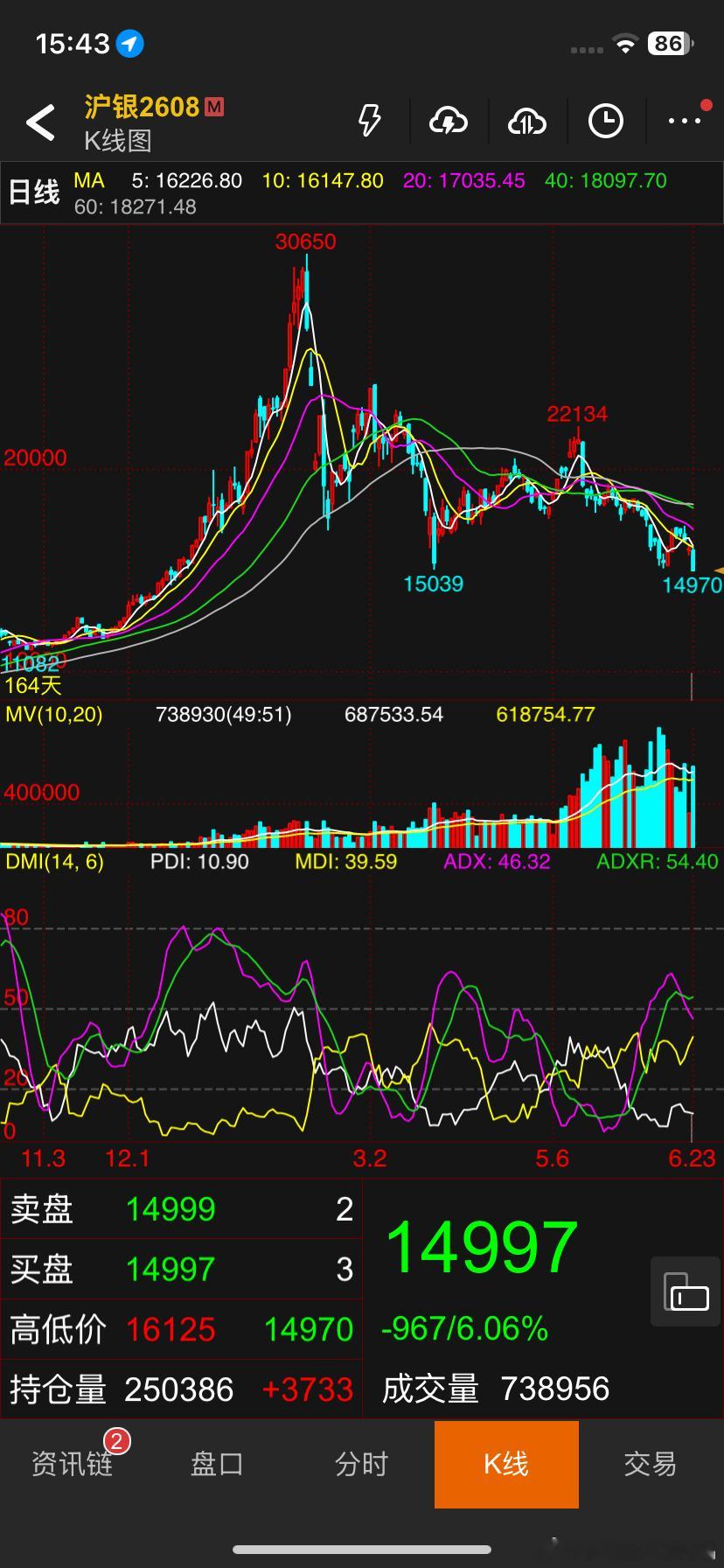The image size is (724, 1568).
Task: Tap the cloud chart sync icon
Action: (526, 122)
